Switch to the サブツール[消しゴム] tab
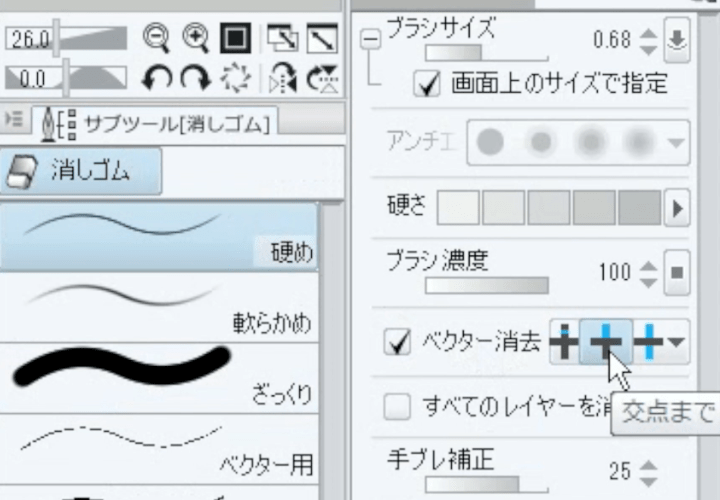This screenshot has height=500, width=720. click(x=155, y=123)
